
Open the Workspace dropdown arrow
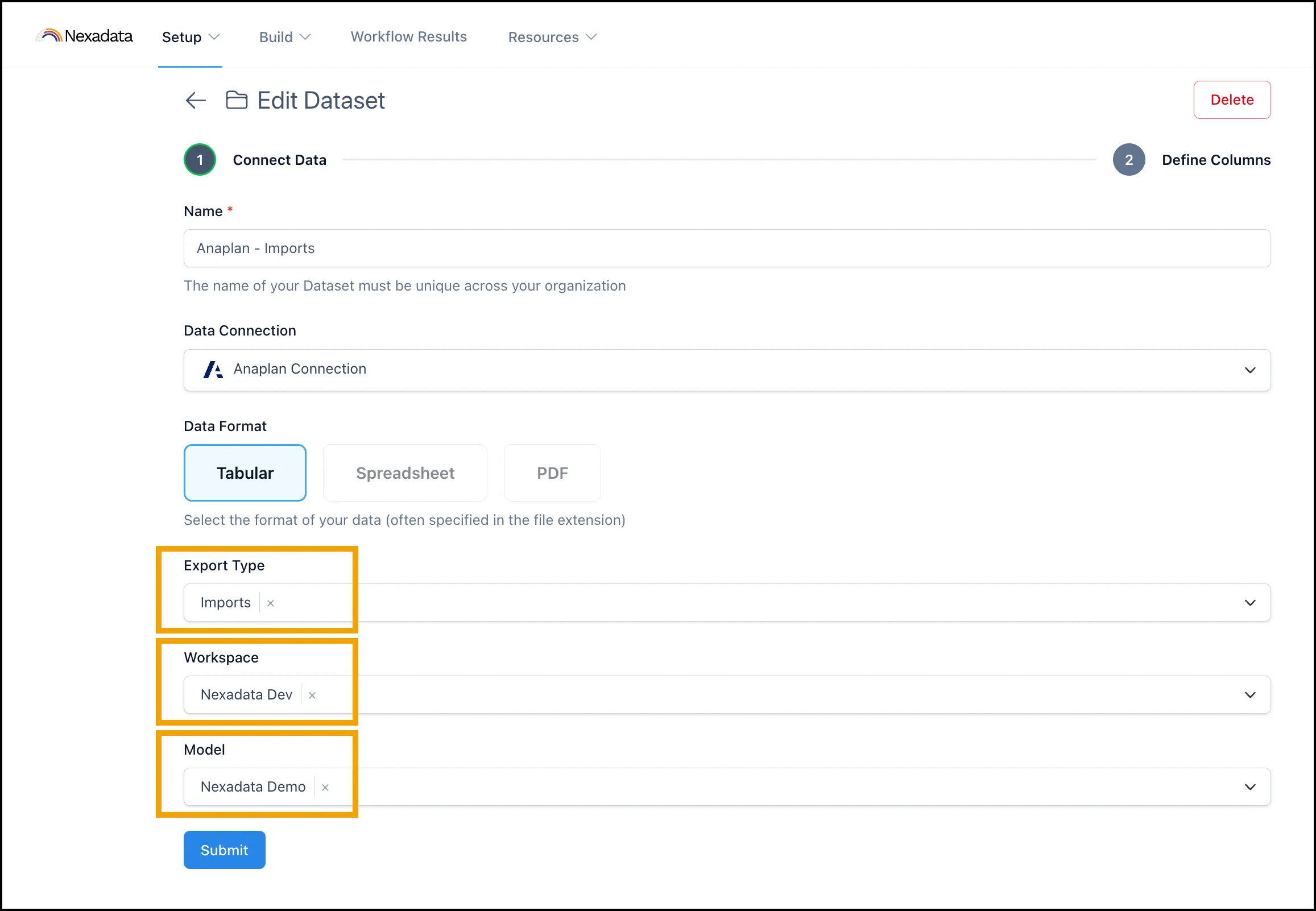point(1250,695)
